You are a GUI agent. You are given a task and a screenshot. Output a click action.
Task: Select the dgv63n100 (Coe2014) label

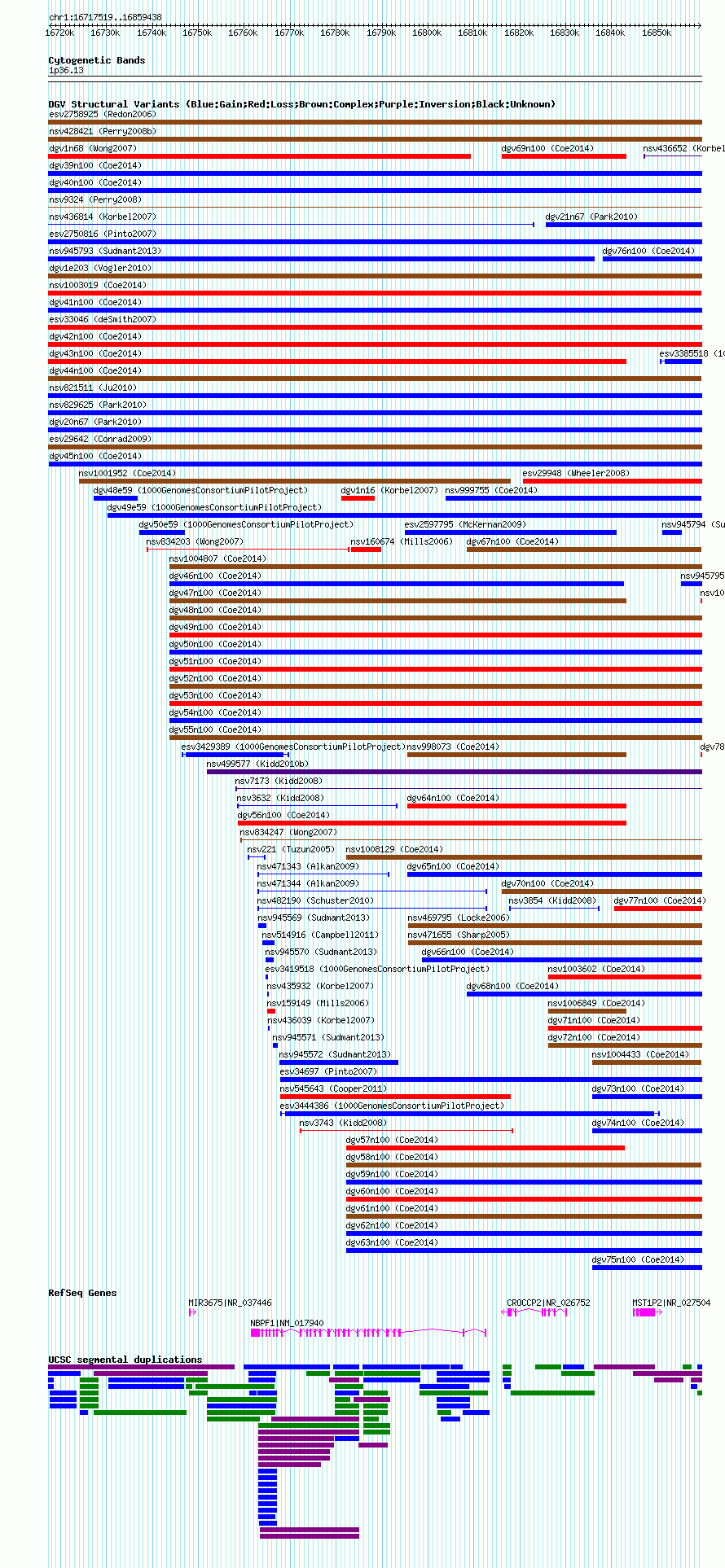[392, 1242]
